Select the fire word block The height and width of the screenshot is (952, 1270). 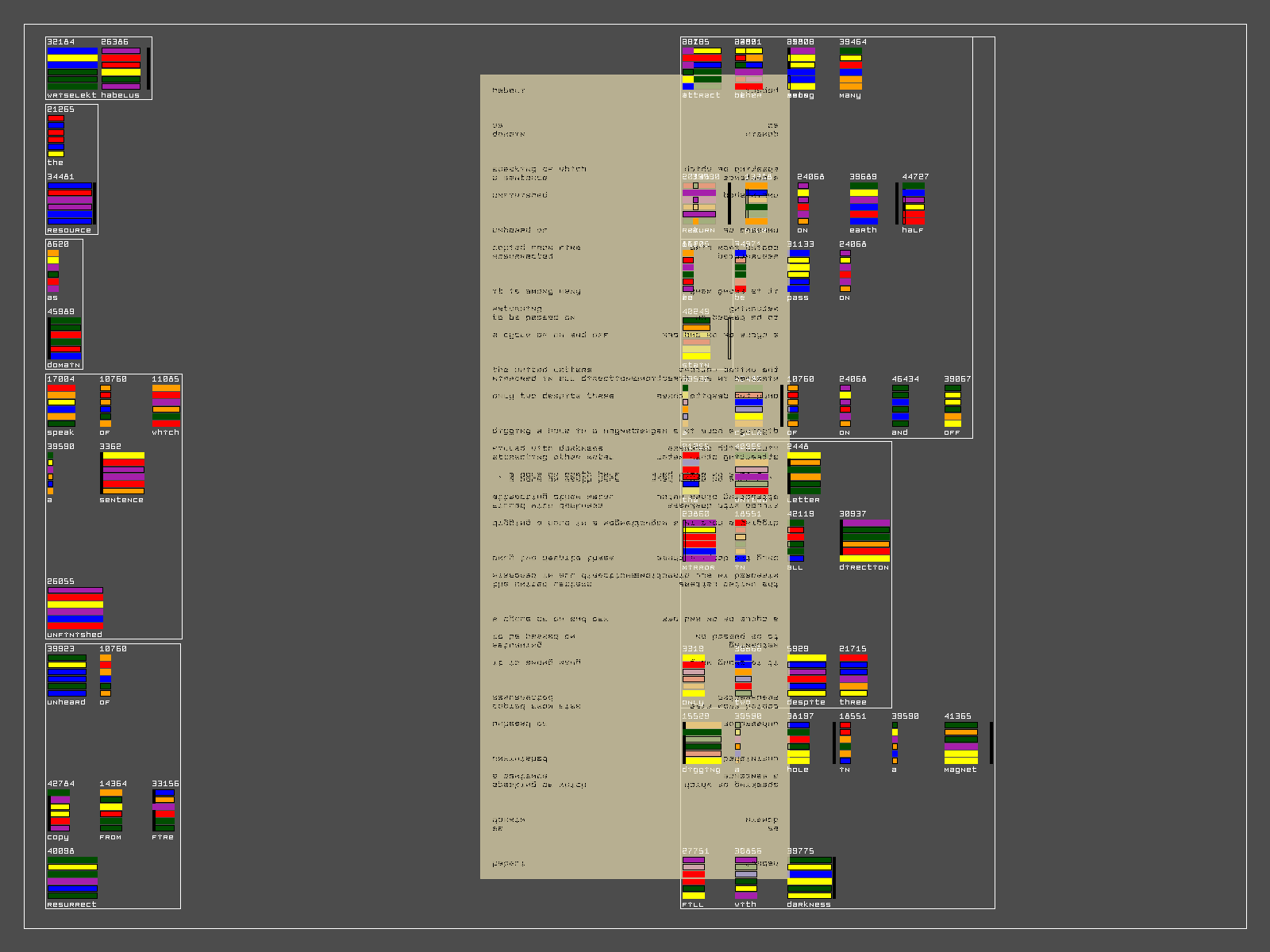164,811
